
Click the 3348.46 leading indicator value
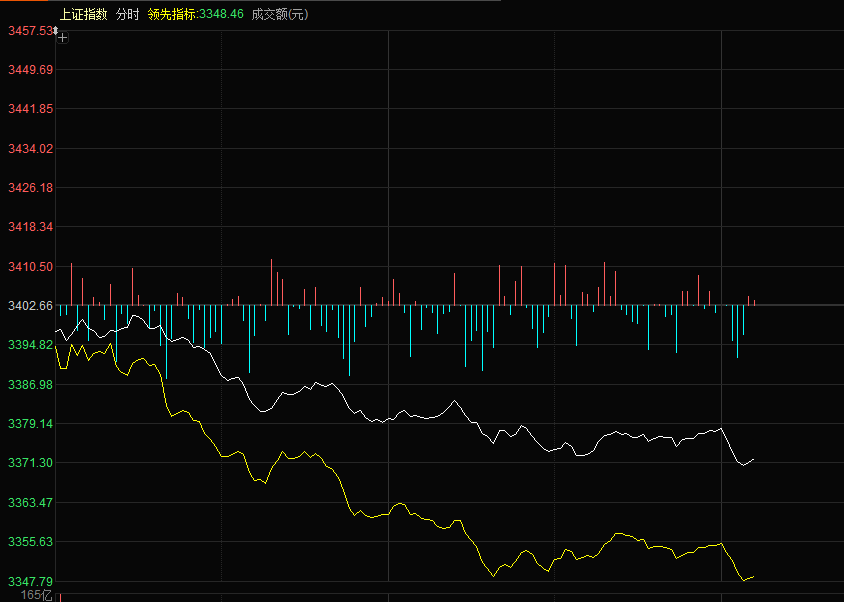tap(221, 15)
